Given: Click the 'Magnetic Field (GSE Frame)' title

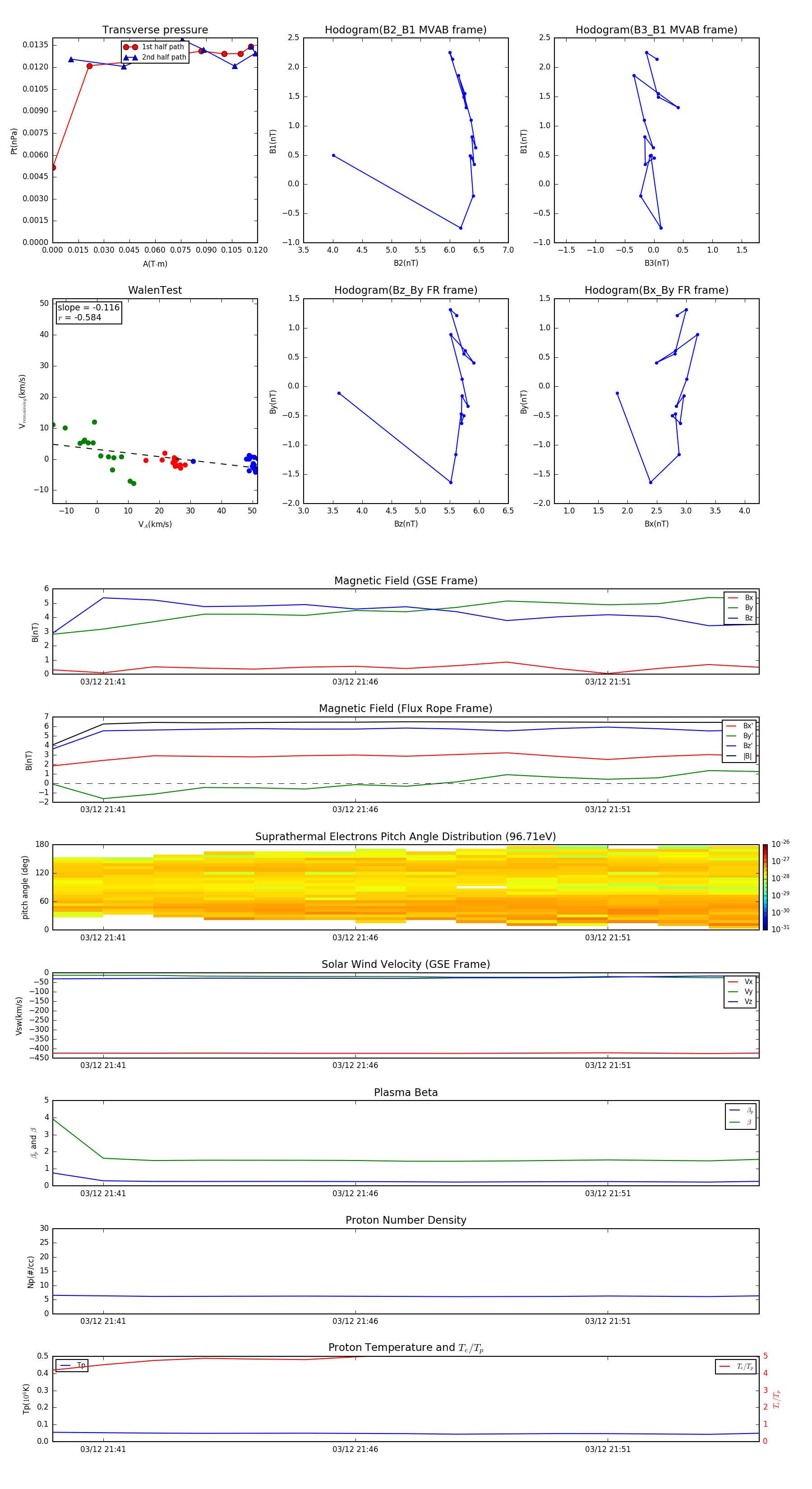Looking at the screenshot, I should pyautogui.click(x=406, y=581).
